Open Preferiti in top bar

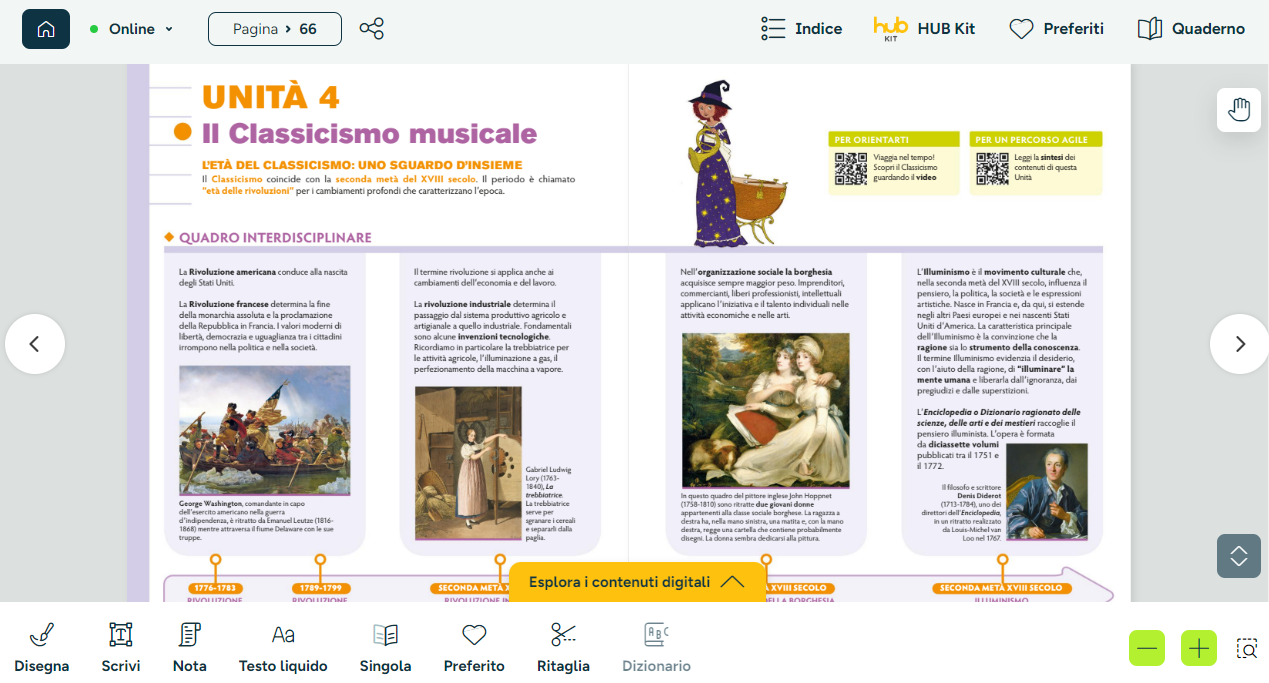(x=1056, y=29)
